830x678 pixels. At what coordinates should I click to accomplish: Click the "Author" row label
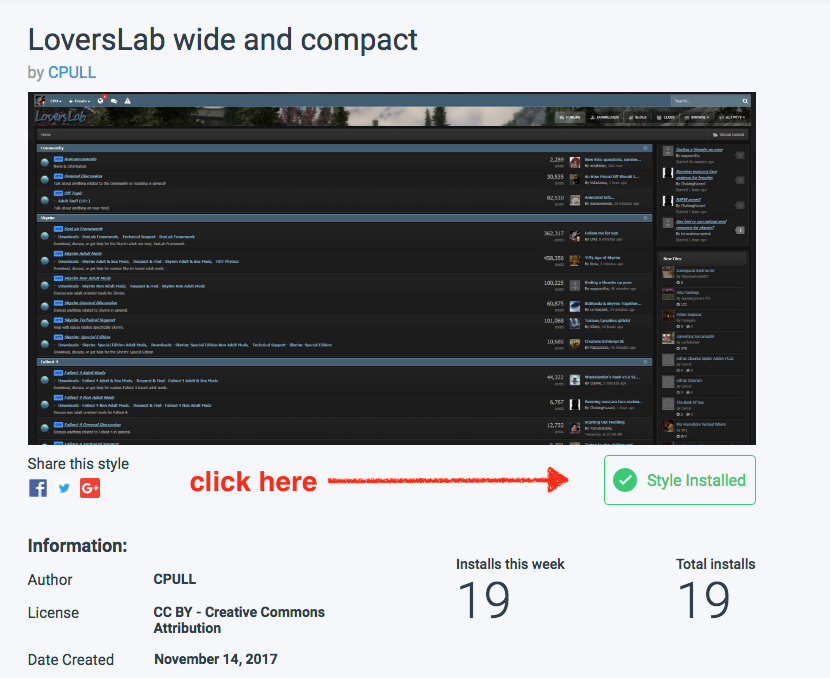(x=50, y=580)
